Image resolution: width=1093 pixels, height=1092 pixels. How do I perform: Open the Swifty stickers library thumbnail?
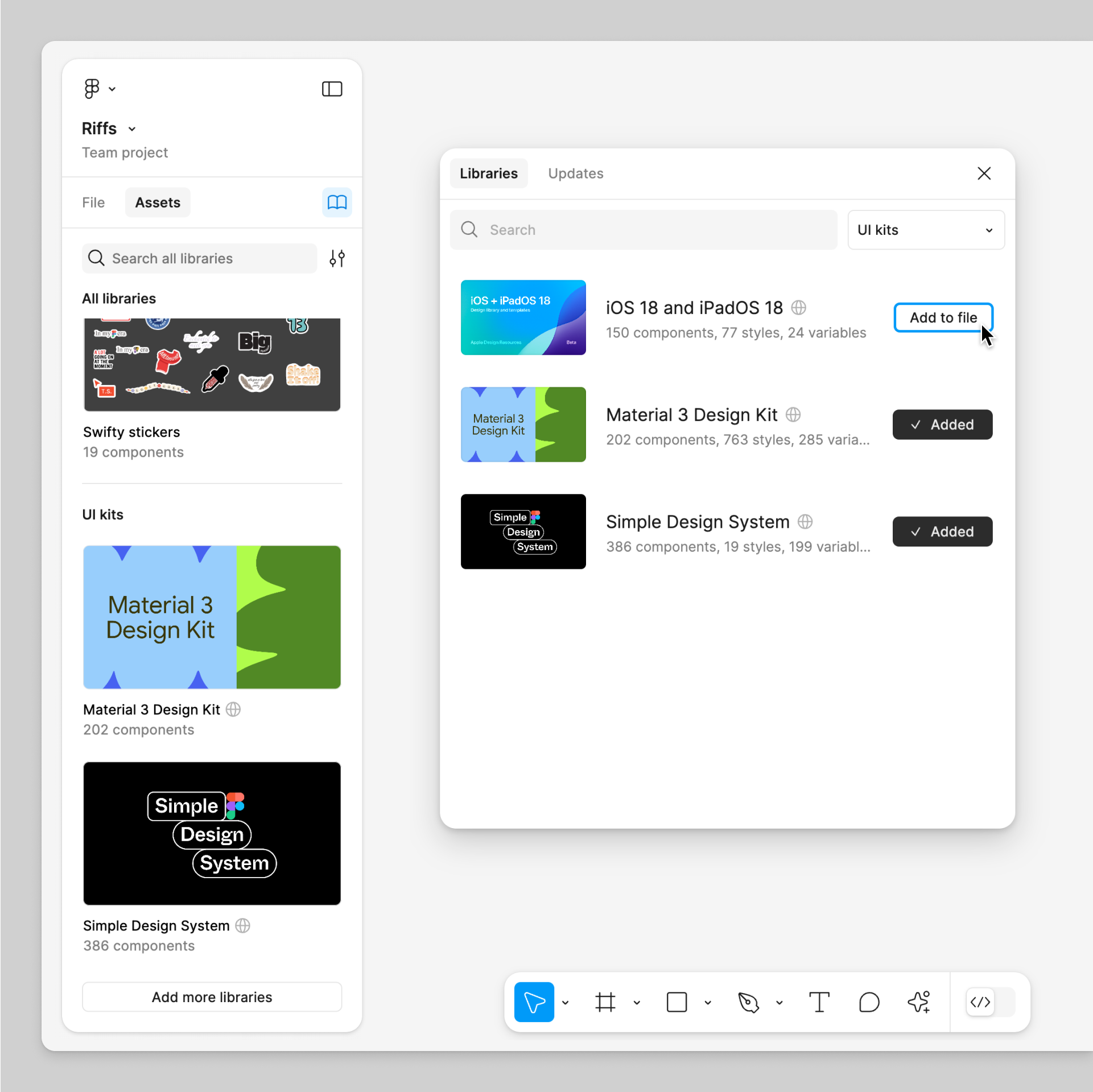click(211, 364)
